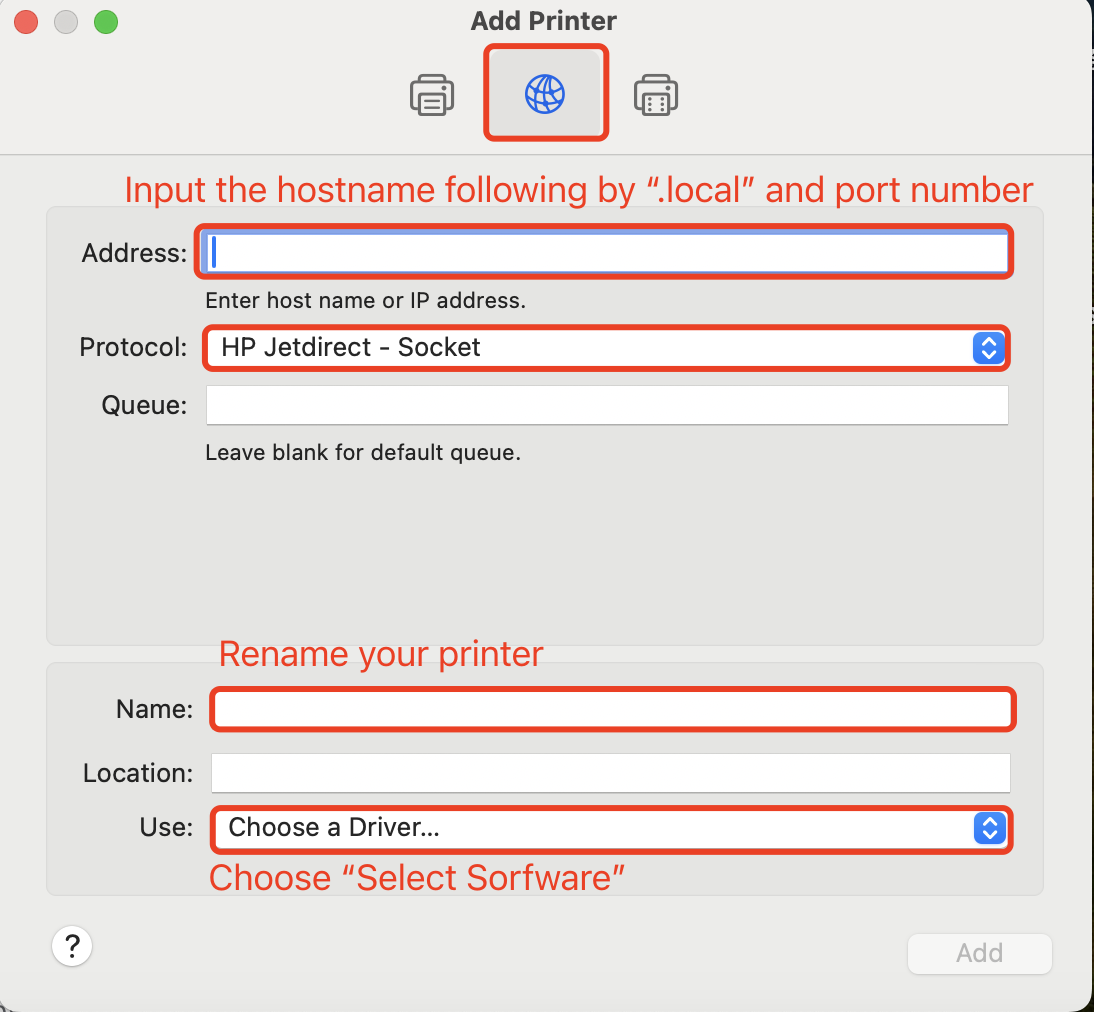Switch to the IP printer configuration tab

pyautogui.click(x=546, y=92)
